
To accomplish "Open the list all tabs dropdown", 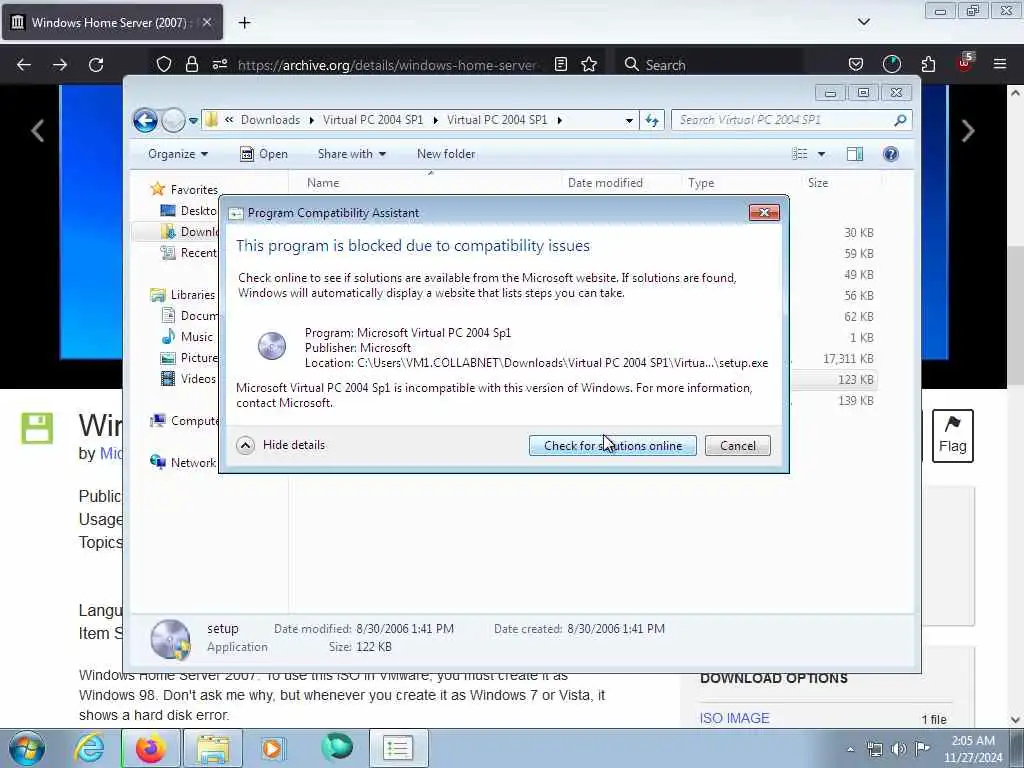I will [863, 22].
